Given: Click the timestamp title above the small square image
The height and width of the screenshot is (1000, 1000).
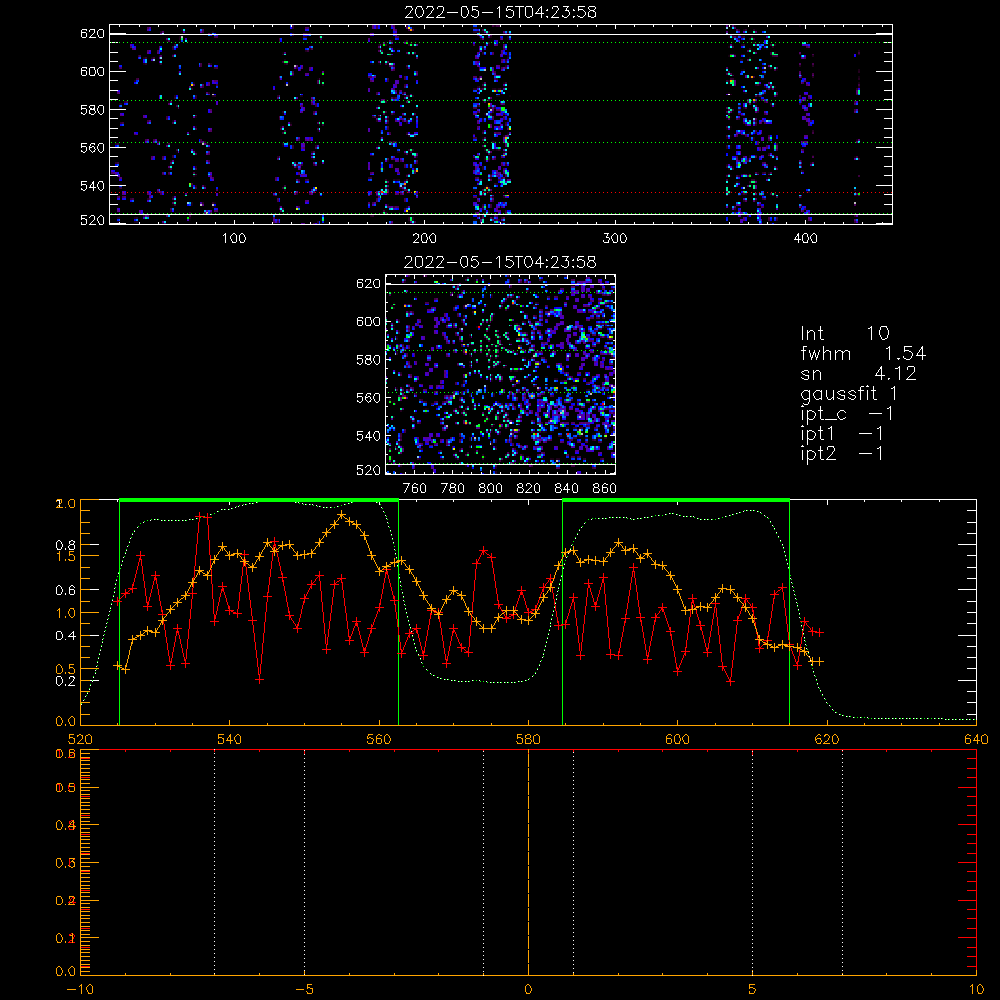Looking at the screenshot, I should [x=501, y=262].
